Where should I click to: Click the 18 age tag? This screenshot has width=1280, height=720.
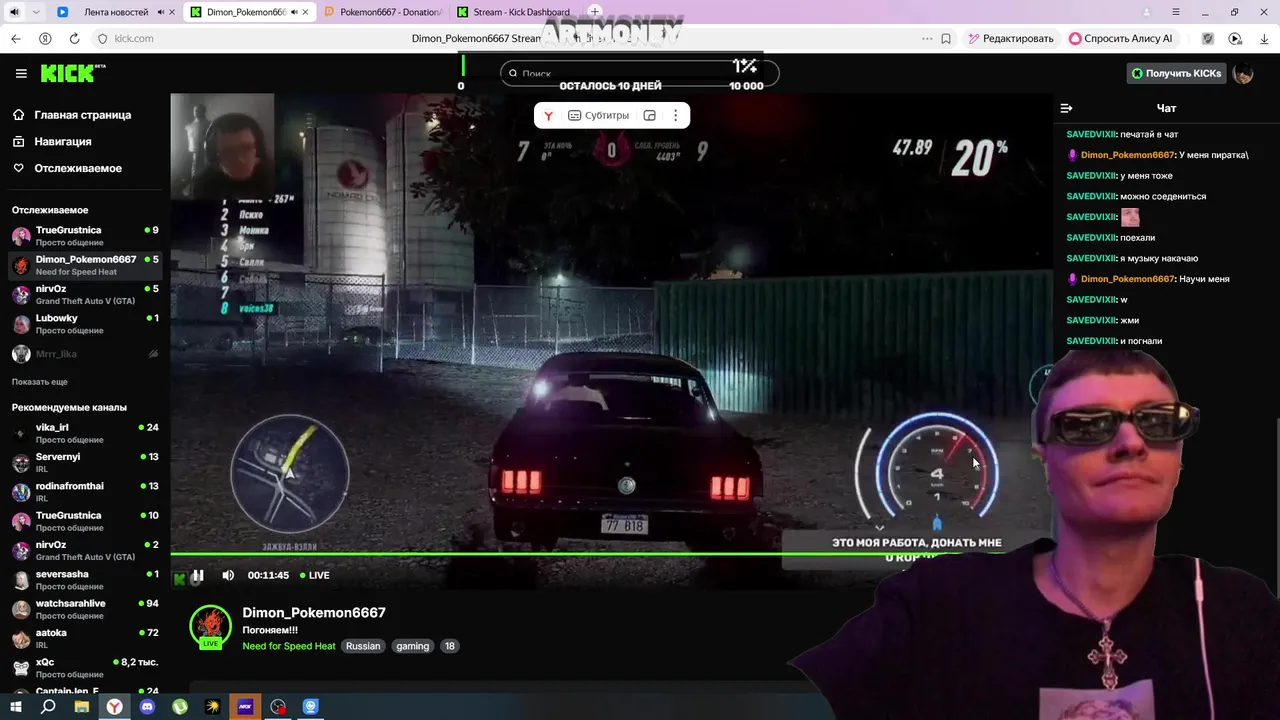pyautogui.click(x=450, y=646)
